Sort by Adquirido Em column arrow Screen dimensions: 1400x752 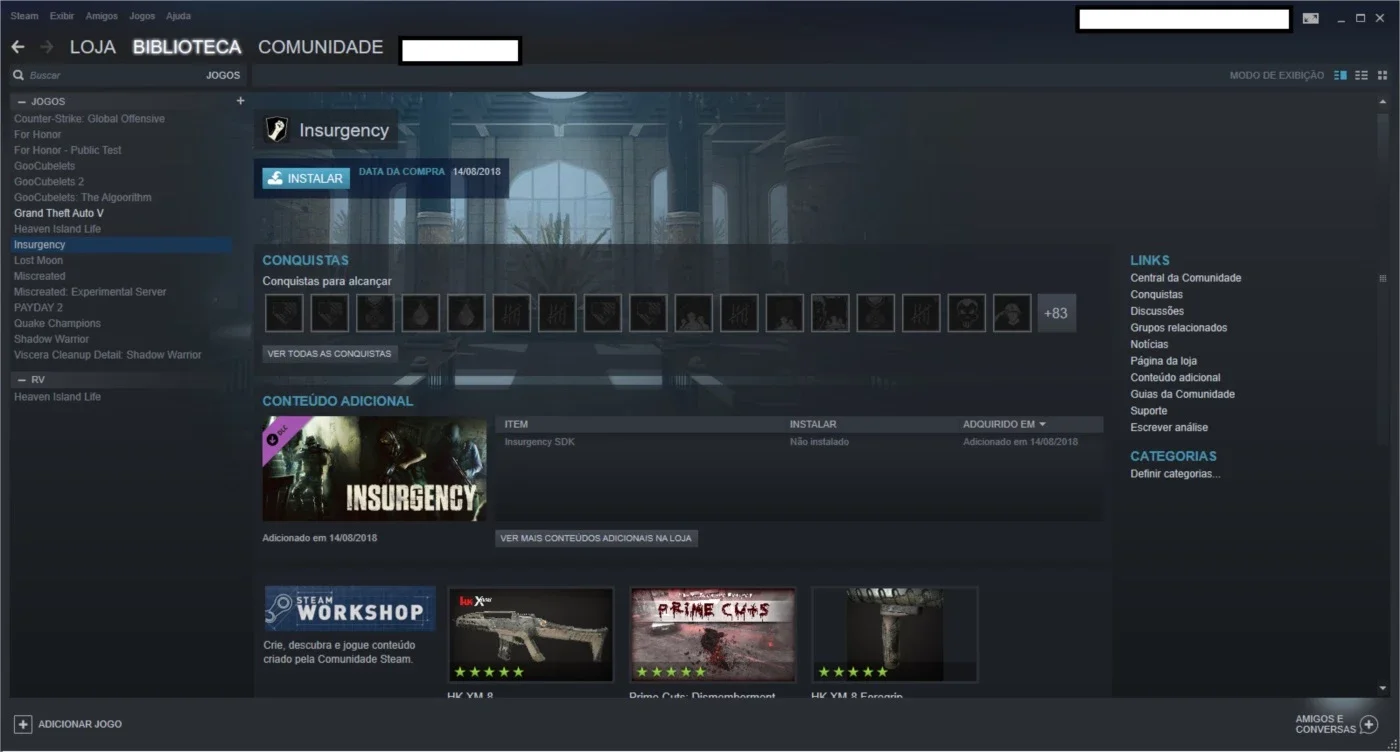[1042, 424]
